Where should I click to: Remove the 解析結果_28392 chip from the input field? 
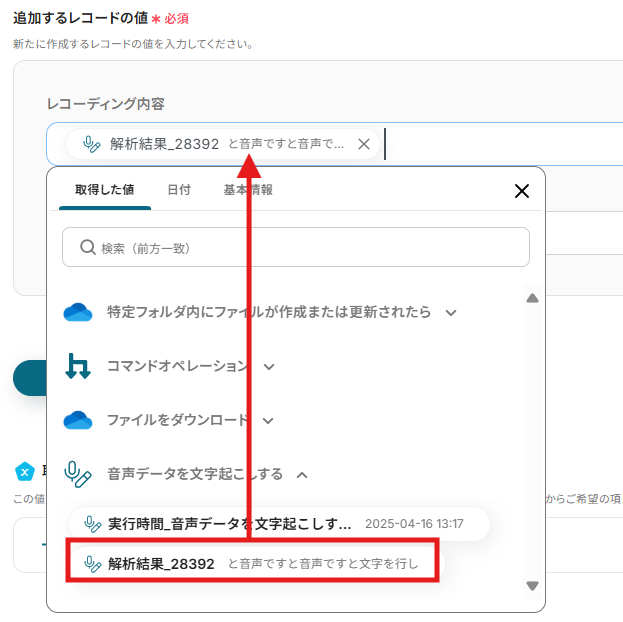pyautogui.click(x=364, y=144)
